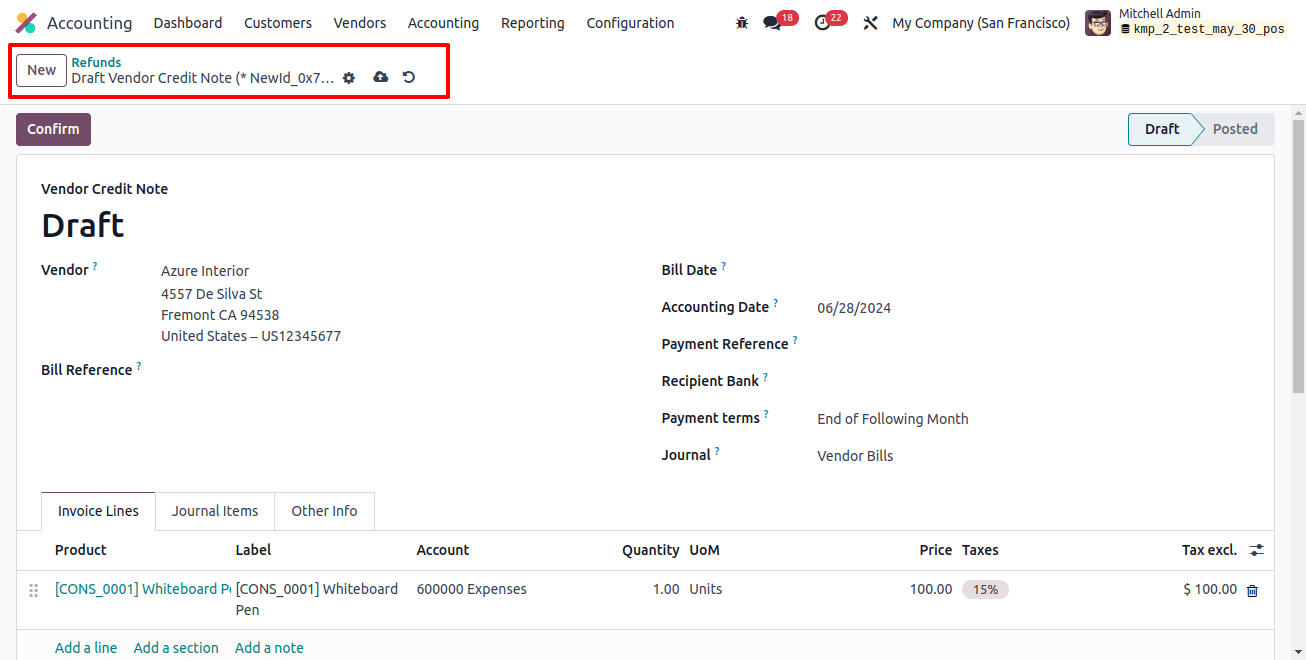Select the Draft status stage
The height and width of the screenshot is (660, 1306).
(x=1162, y=129)
